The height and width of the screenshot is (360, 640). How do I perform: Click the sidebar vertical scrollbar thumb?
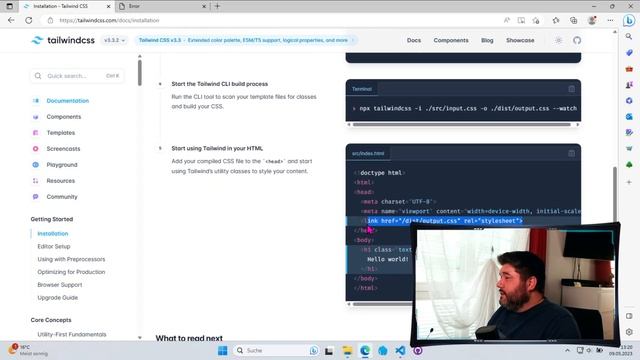click(x=140, y=73)
